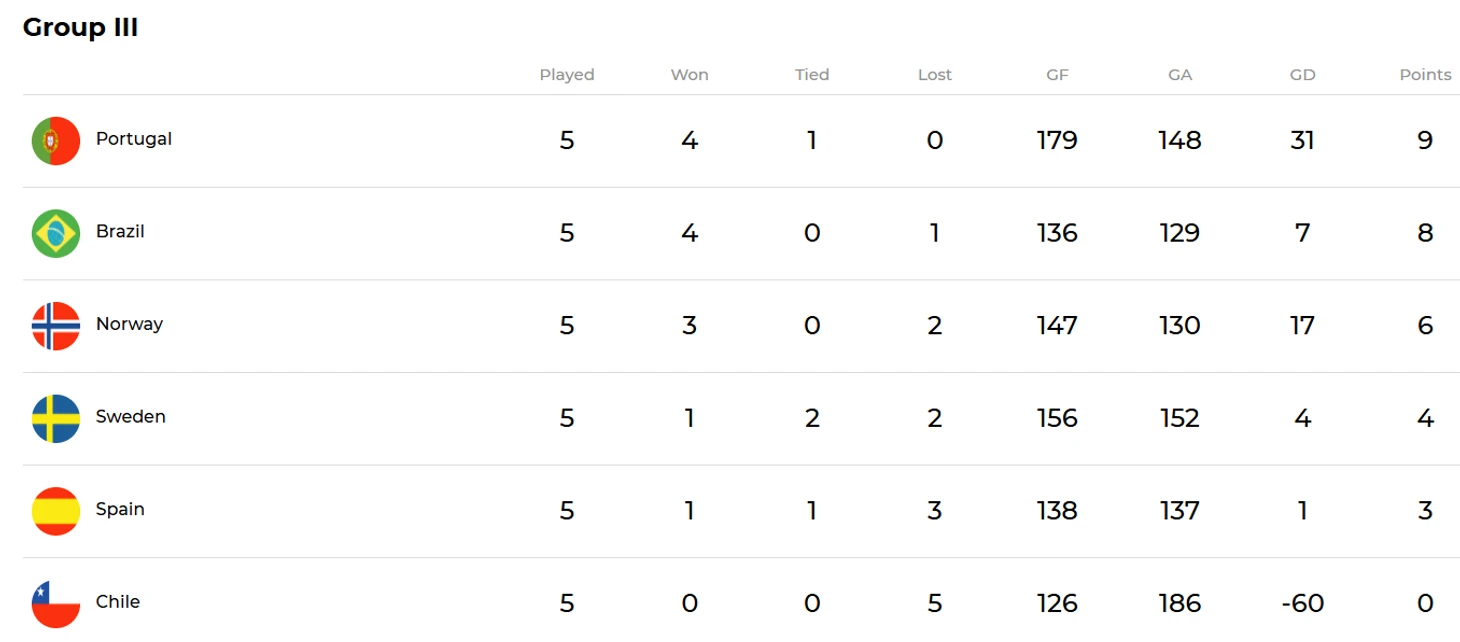Click the Group III heading
Viewport: 1460px width, 642px height.
81,28
